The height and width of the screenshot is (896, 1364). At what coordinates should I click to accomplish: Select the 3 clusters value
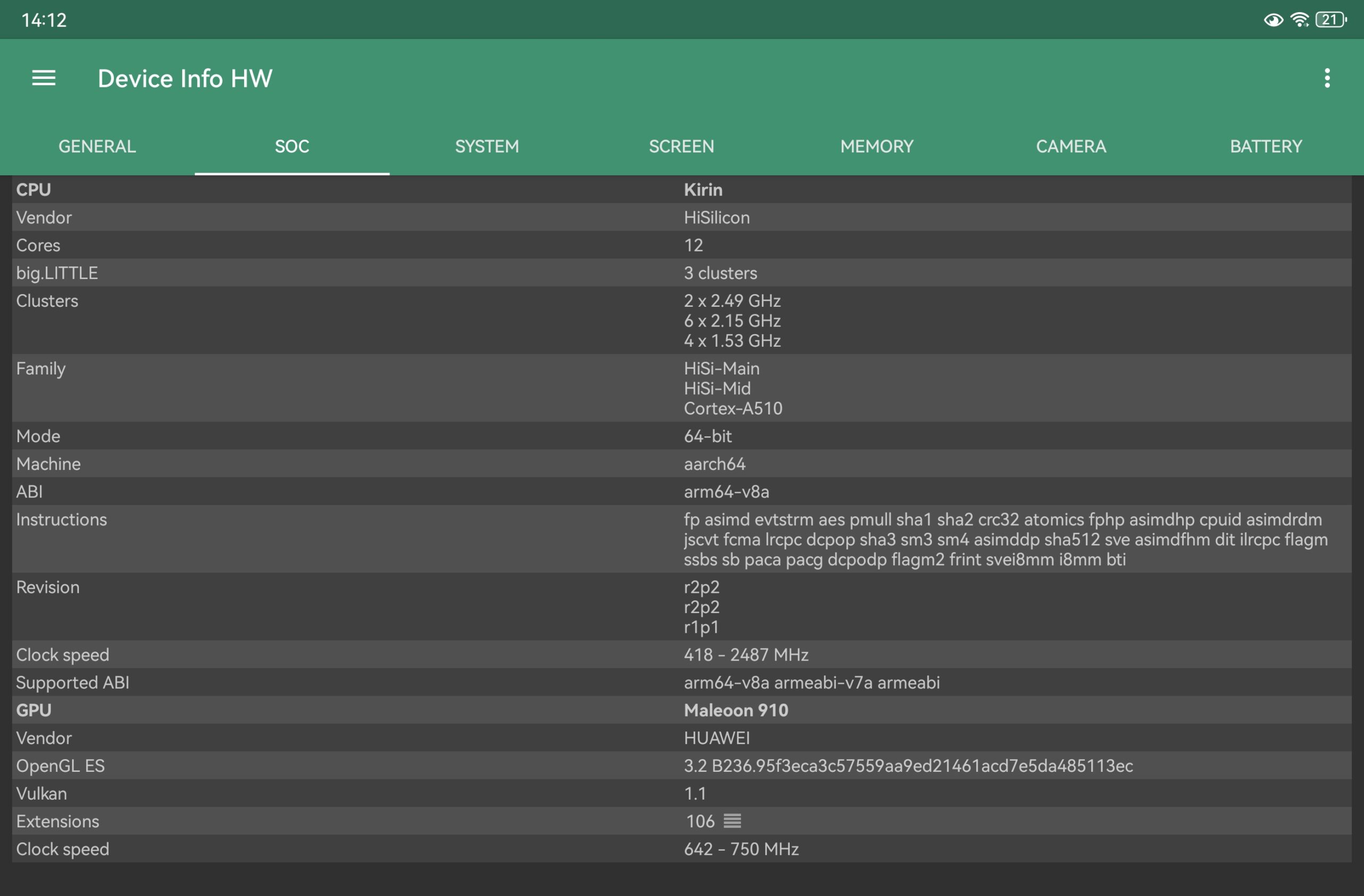point(720,273)
